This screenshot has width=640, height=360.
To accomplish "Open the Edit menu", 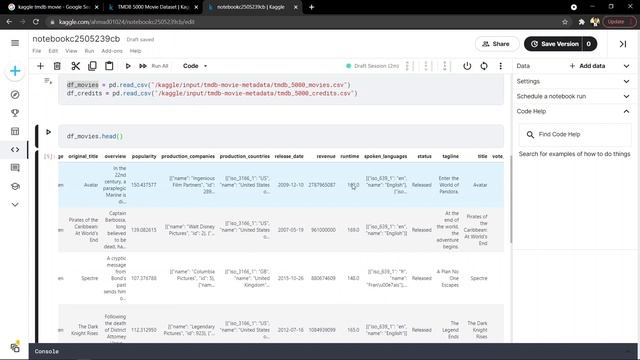I will (x=53, y=51).
